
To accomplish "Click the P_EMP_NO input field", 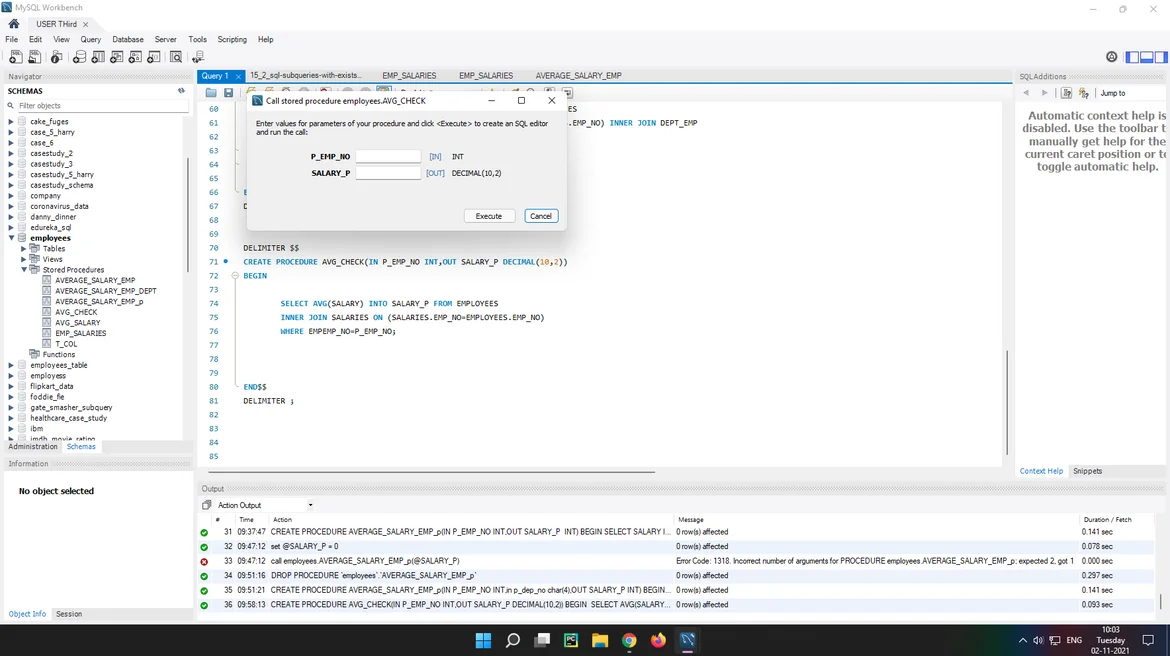I will [x=388, y=157].
